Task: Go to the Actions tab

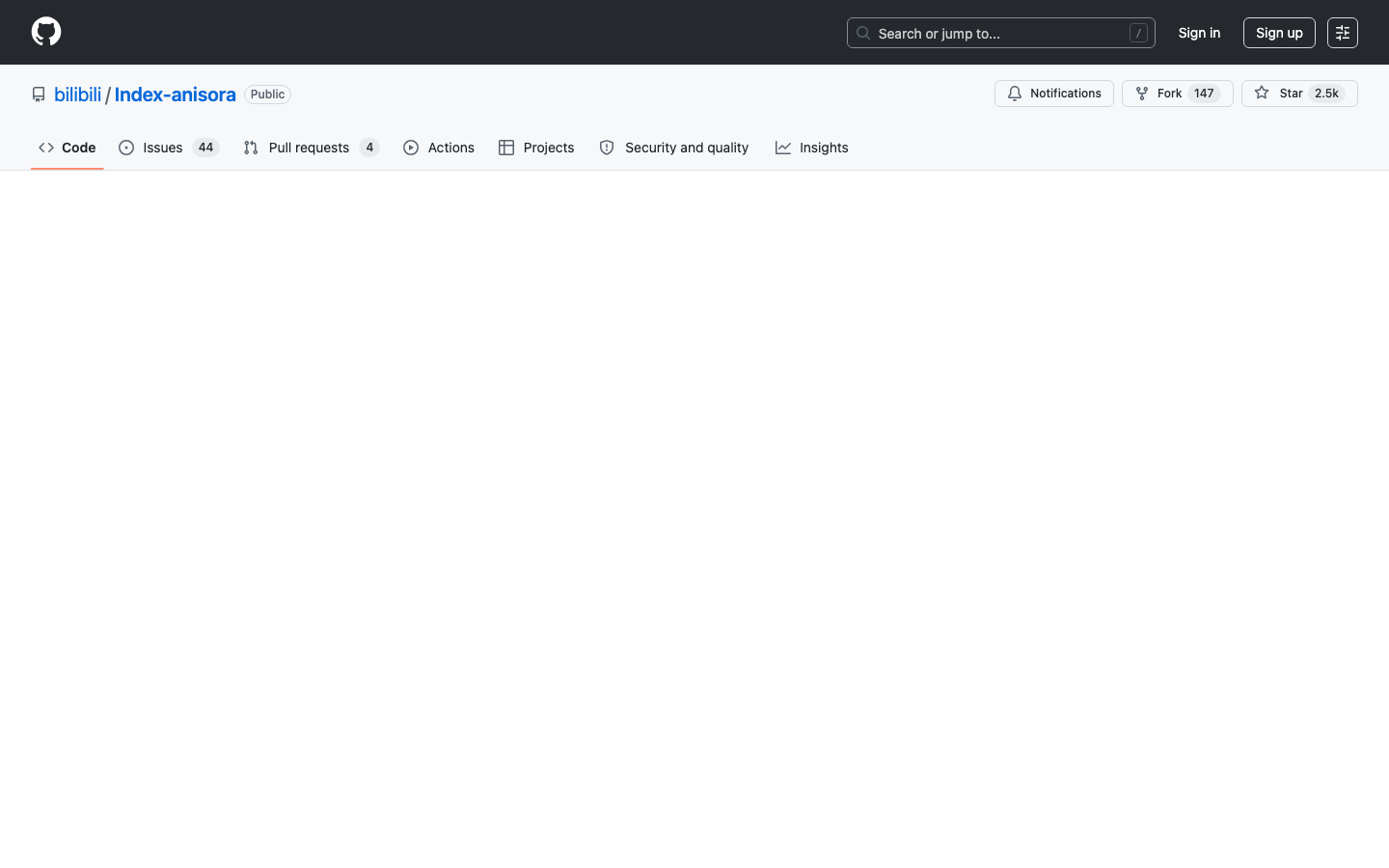Action: pyautogui.click(x=439, y=148)
